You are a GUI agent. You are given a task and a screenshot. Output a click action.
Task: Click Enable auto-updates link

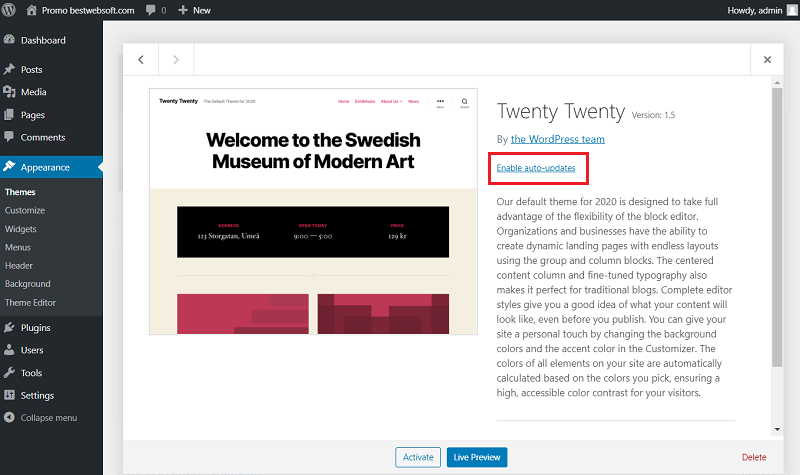(536, 168)
